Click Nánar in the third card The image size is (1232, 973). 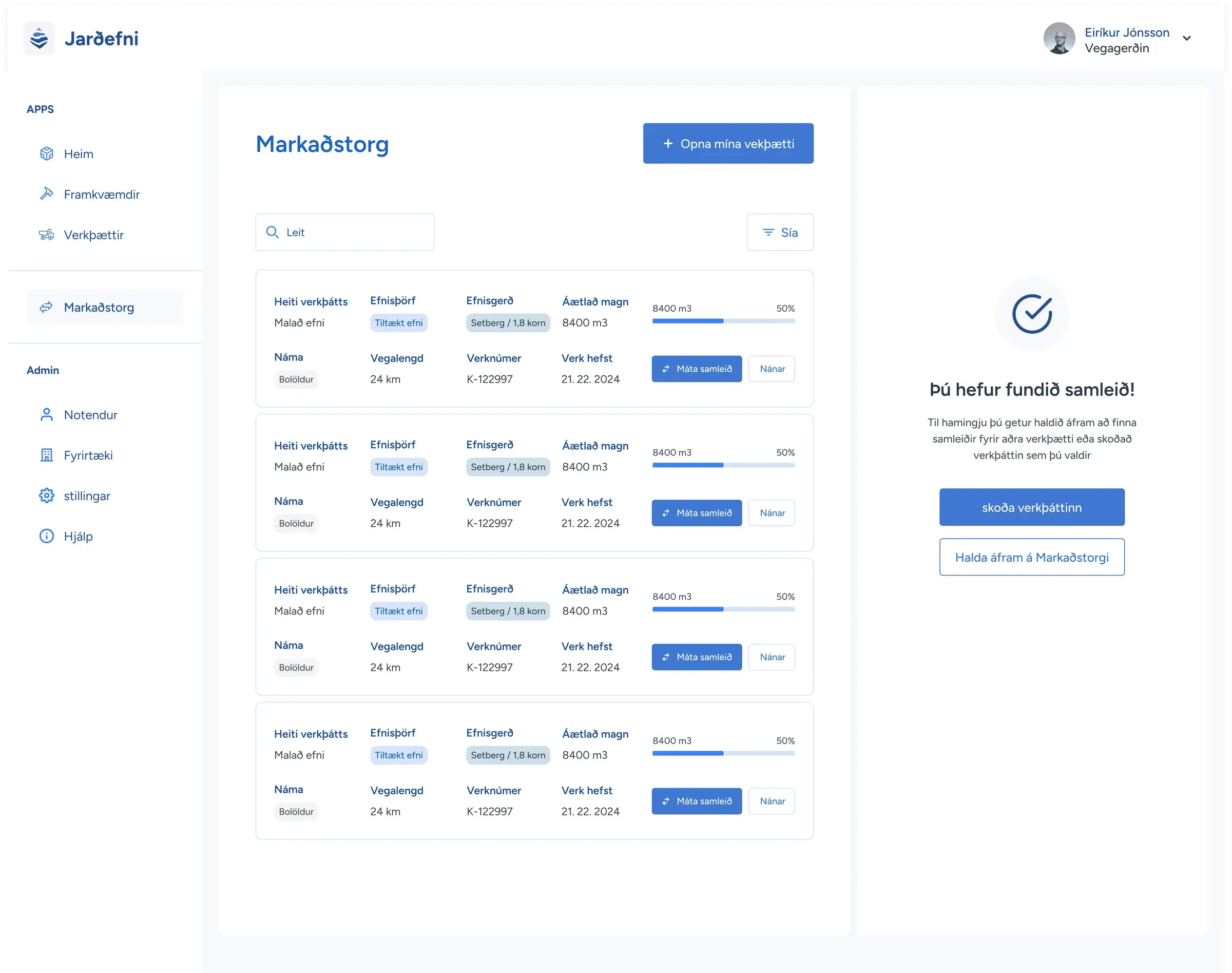tap(772, 657)
